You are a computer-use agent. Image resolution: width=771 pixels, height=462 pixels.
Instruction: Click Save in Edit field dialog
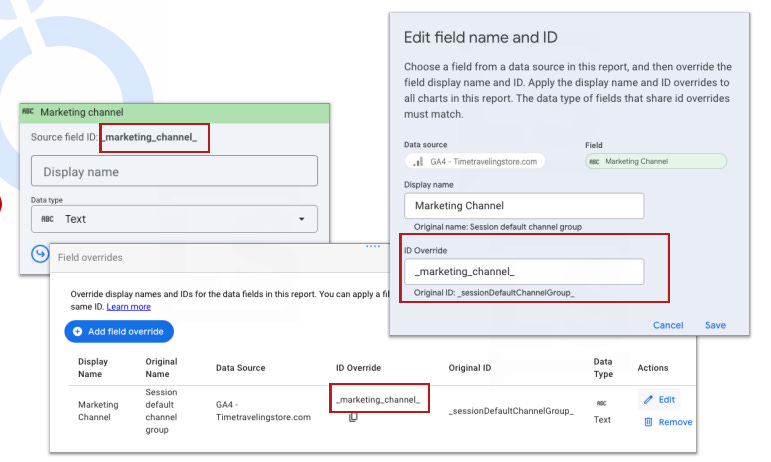point(715,325)
